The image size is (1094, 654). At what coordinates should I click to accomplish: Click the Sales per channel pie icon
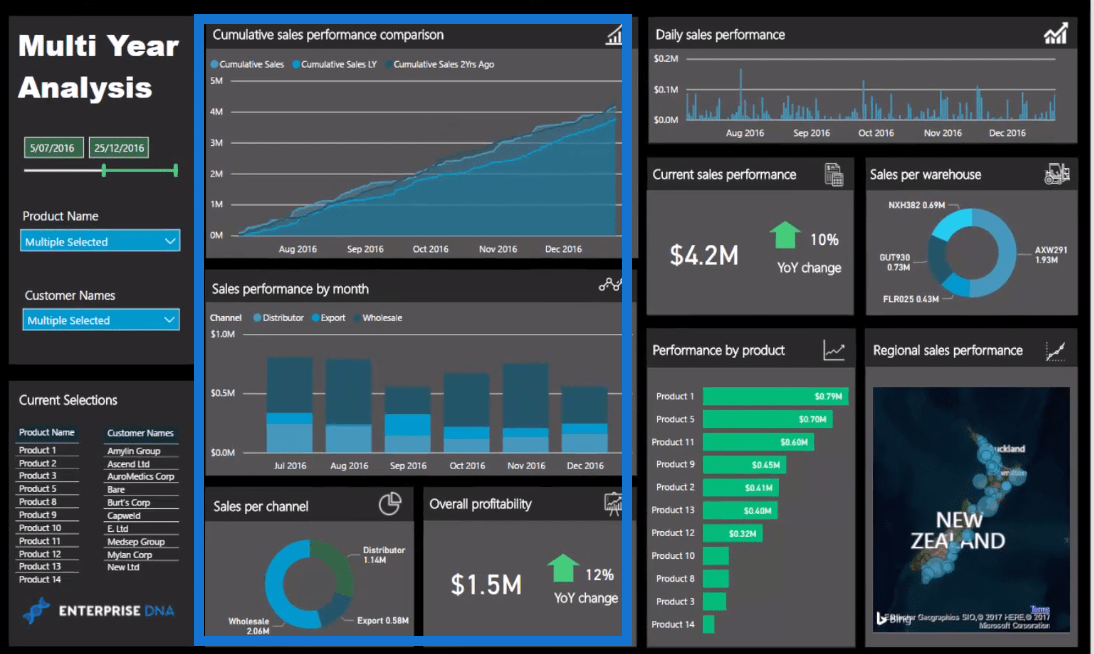coord(390,504)
